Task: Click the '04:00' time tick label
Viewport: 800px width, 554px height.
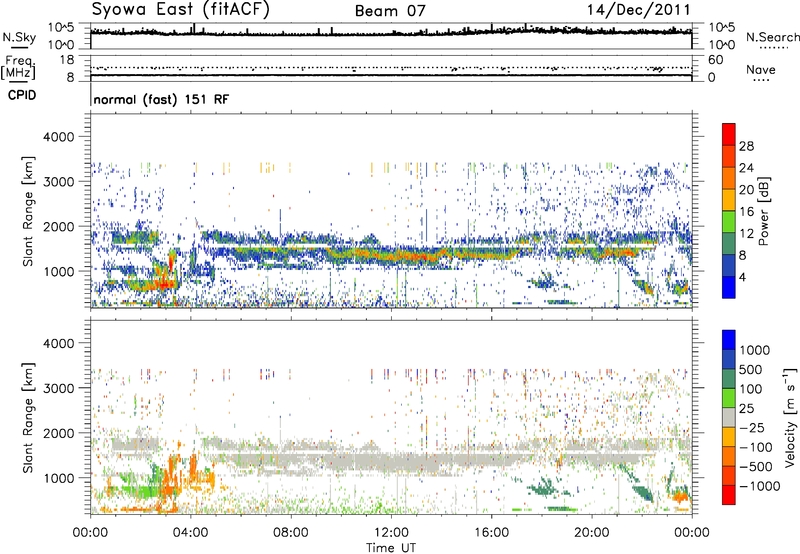Action: point(191,533)
